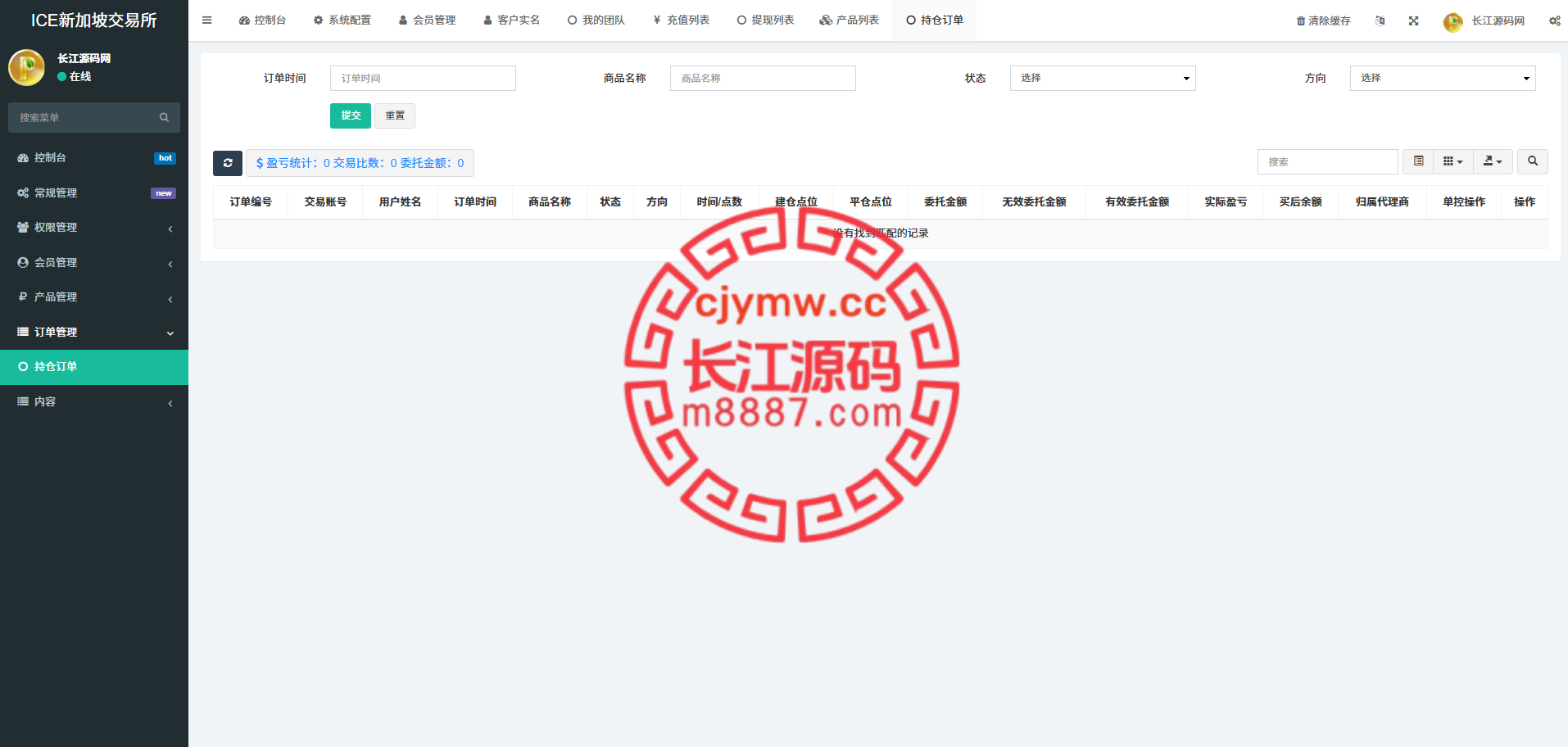Viewport: 1568px width, 747px height.
Task: Open the 方向 select dropdown
Action: coord(1443,78)
